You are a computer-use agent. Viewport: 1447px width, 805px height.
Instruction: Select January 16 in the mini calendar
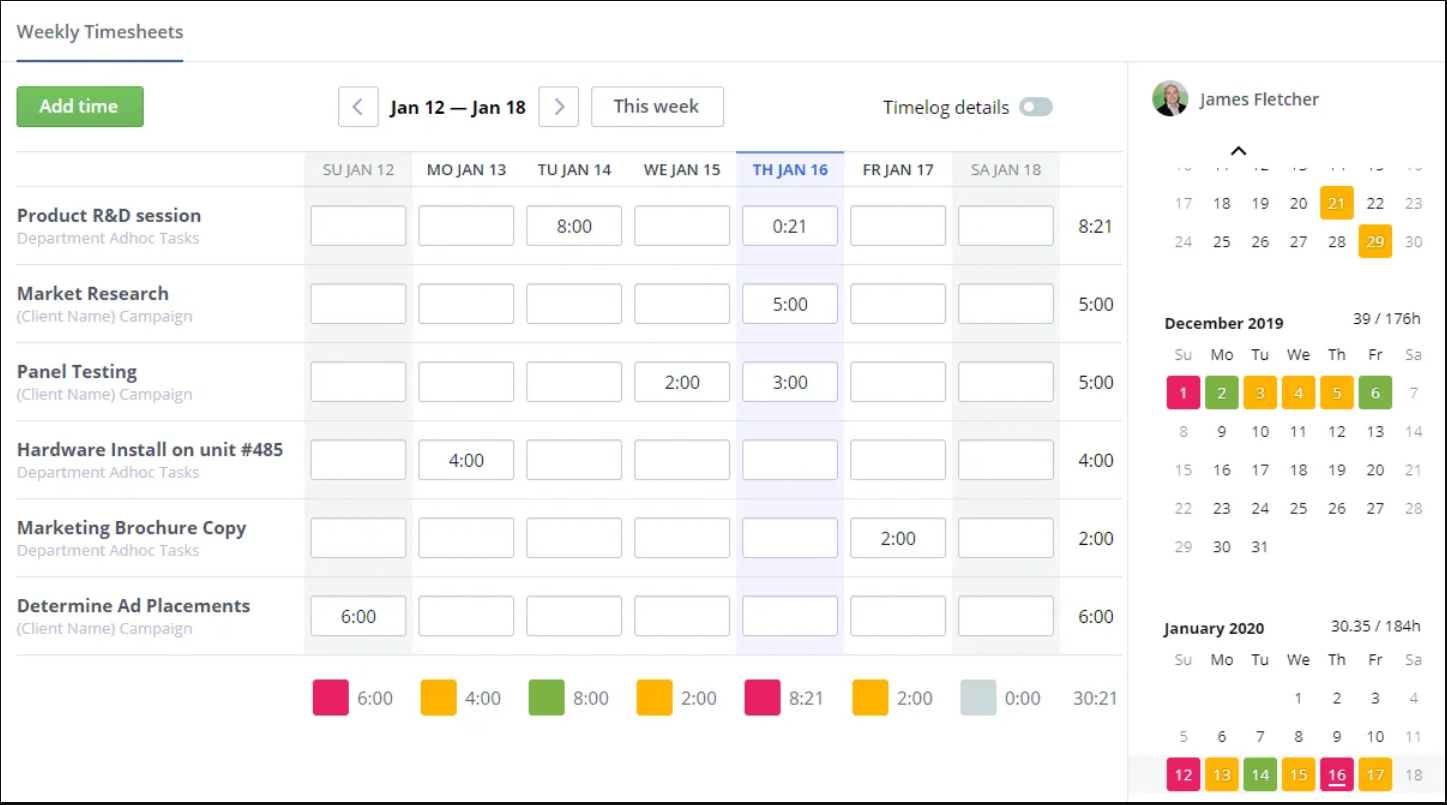[x=1337, y=775]
